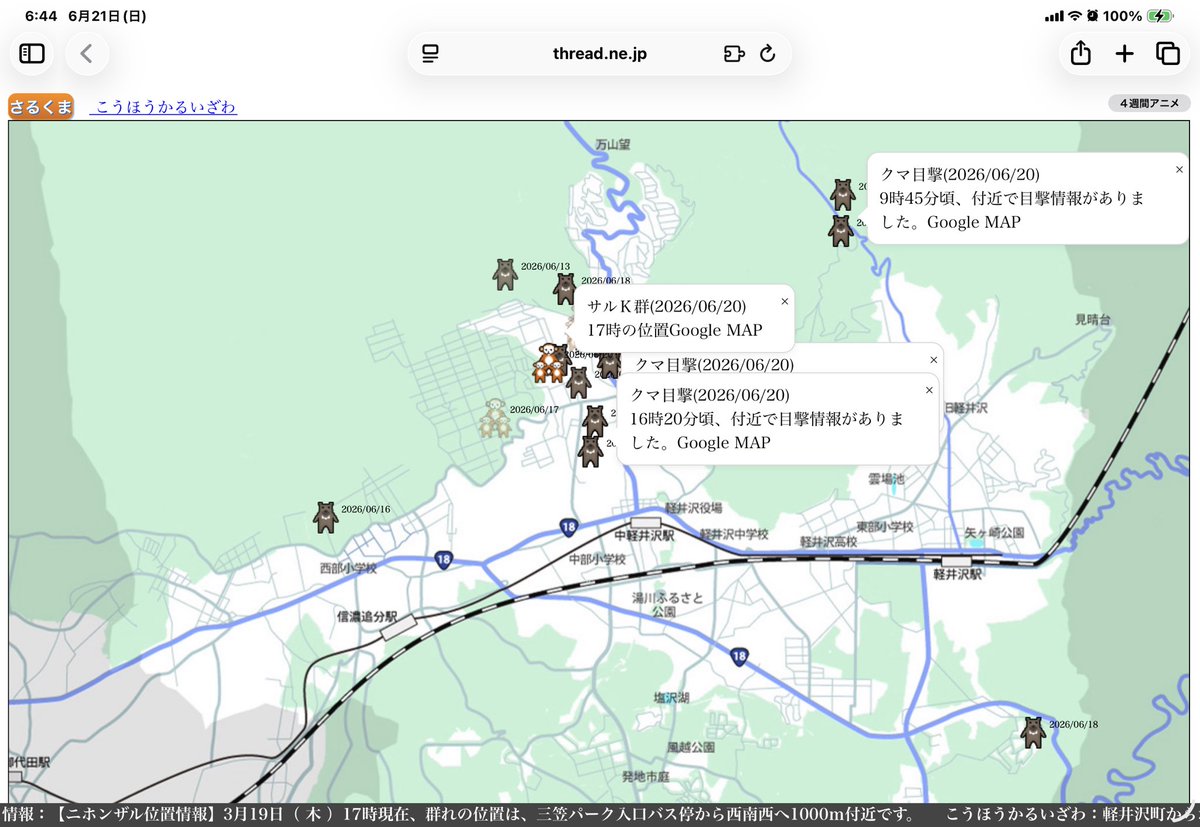Close the 16時20分 bear sighting popup
This screenshot has width=1200, height=827.
point(929,390)
